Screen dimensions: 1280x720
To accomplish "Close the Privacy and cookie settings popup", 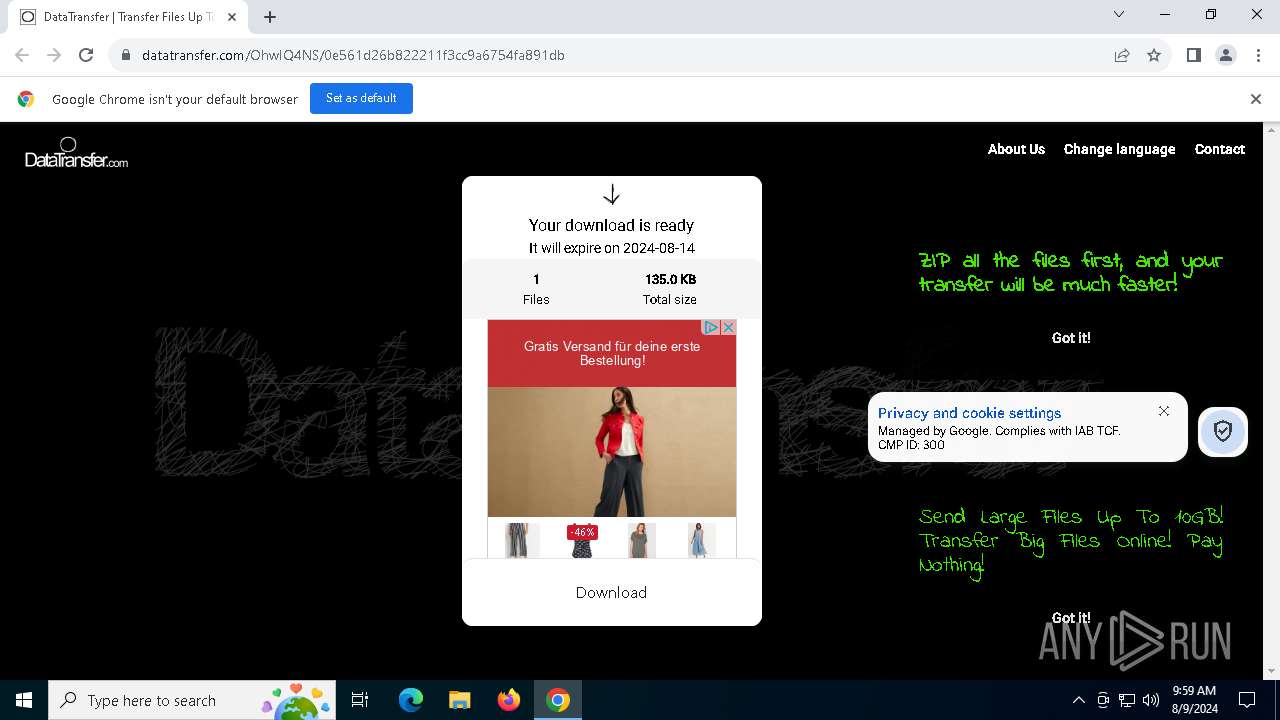I will coord(1163,411).
